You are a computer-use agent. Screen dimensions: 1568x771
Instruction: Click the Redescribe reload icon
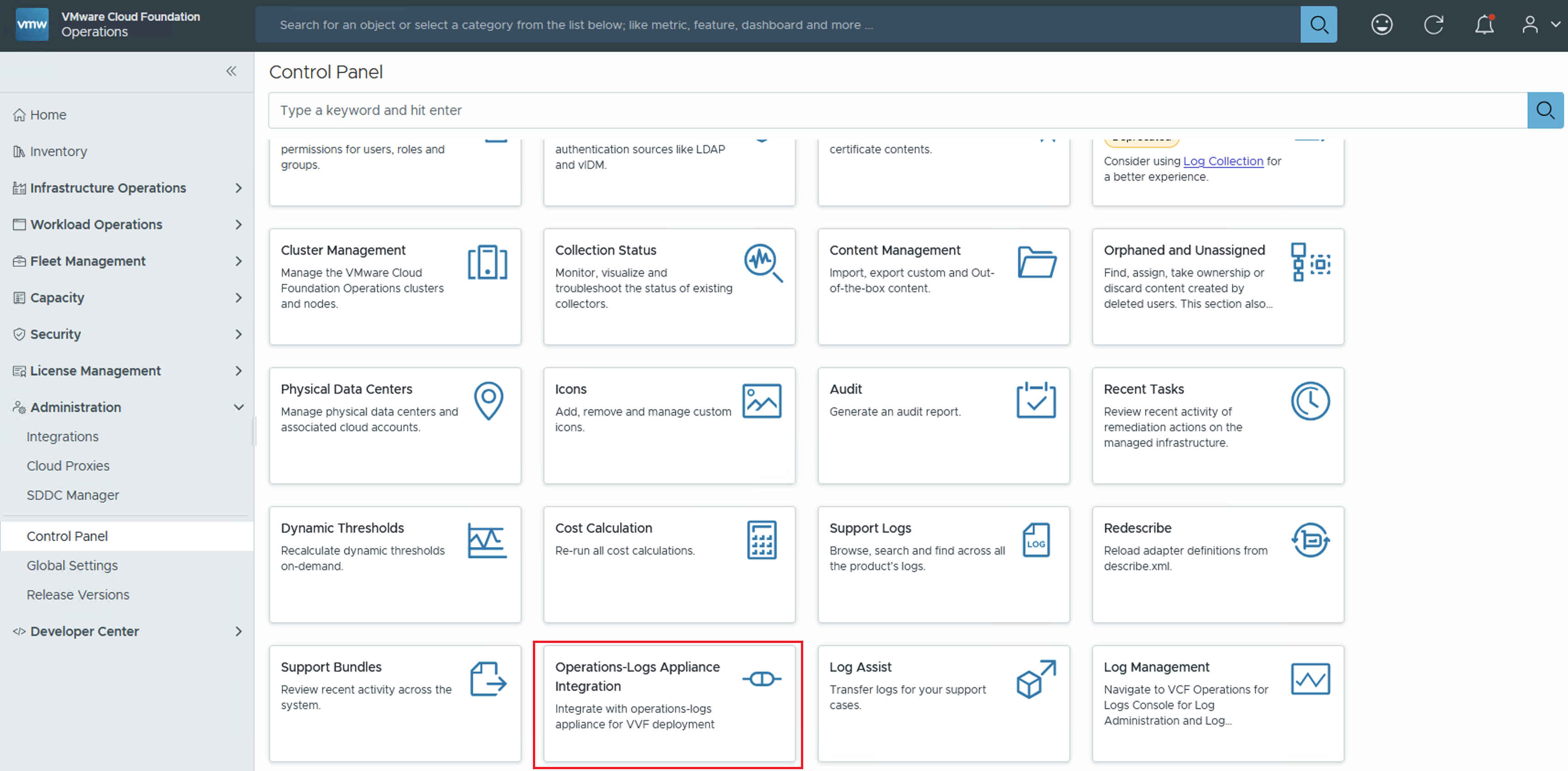[x=1310, y=540]
